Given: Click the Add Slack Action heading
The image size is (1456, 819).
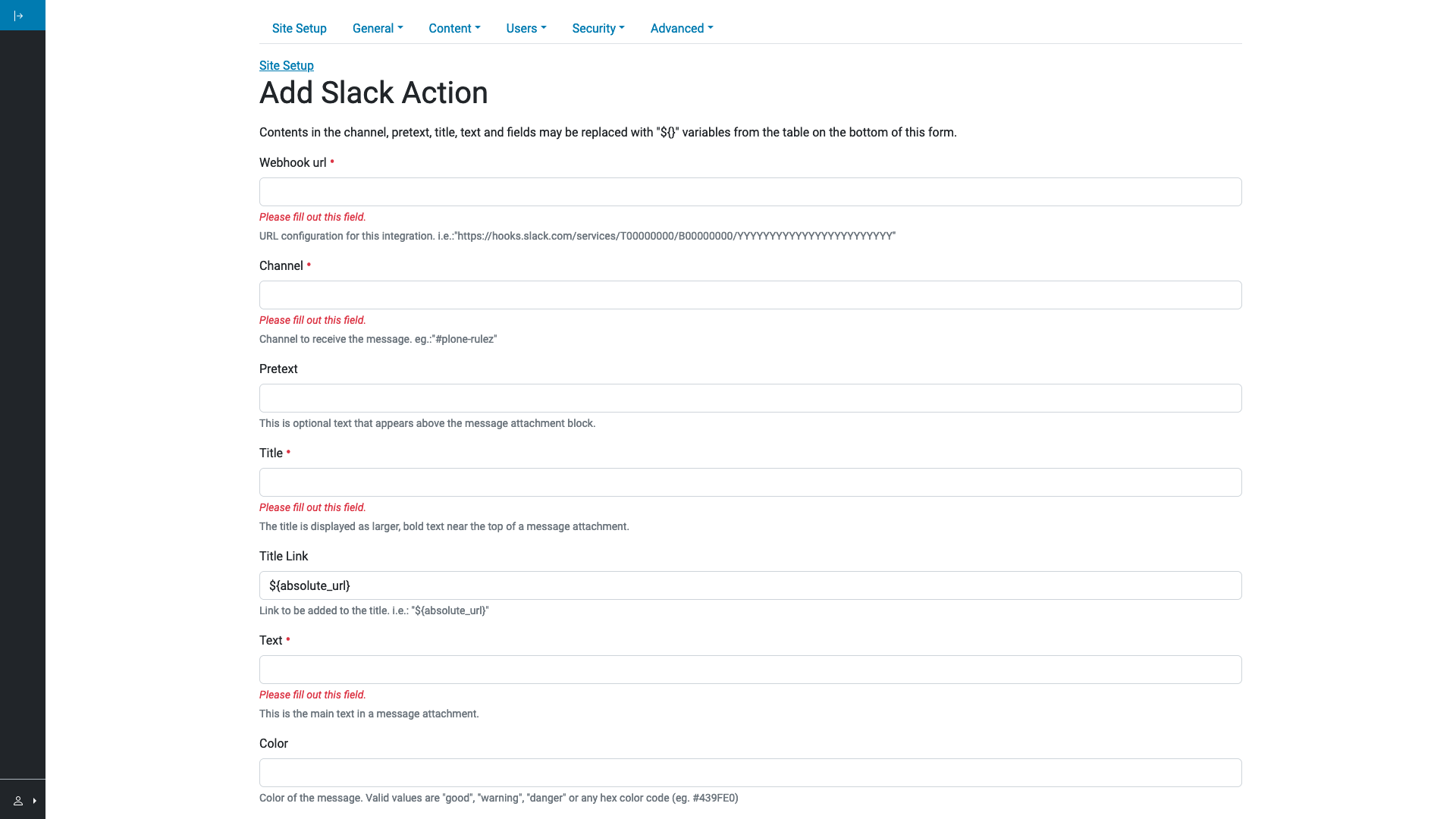Looking at the screenshot, I should pyautogui.click(x=374, y=93).
